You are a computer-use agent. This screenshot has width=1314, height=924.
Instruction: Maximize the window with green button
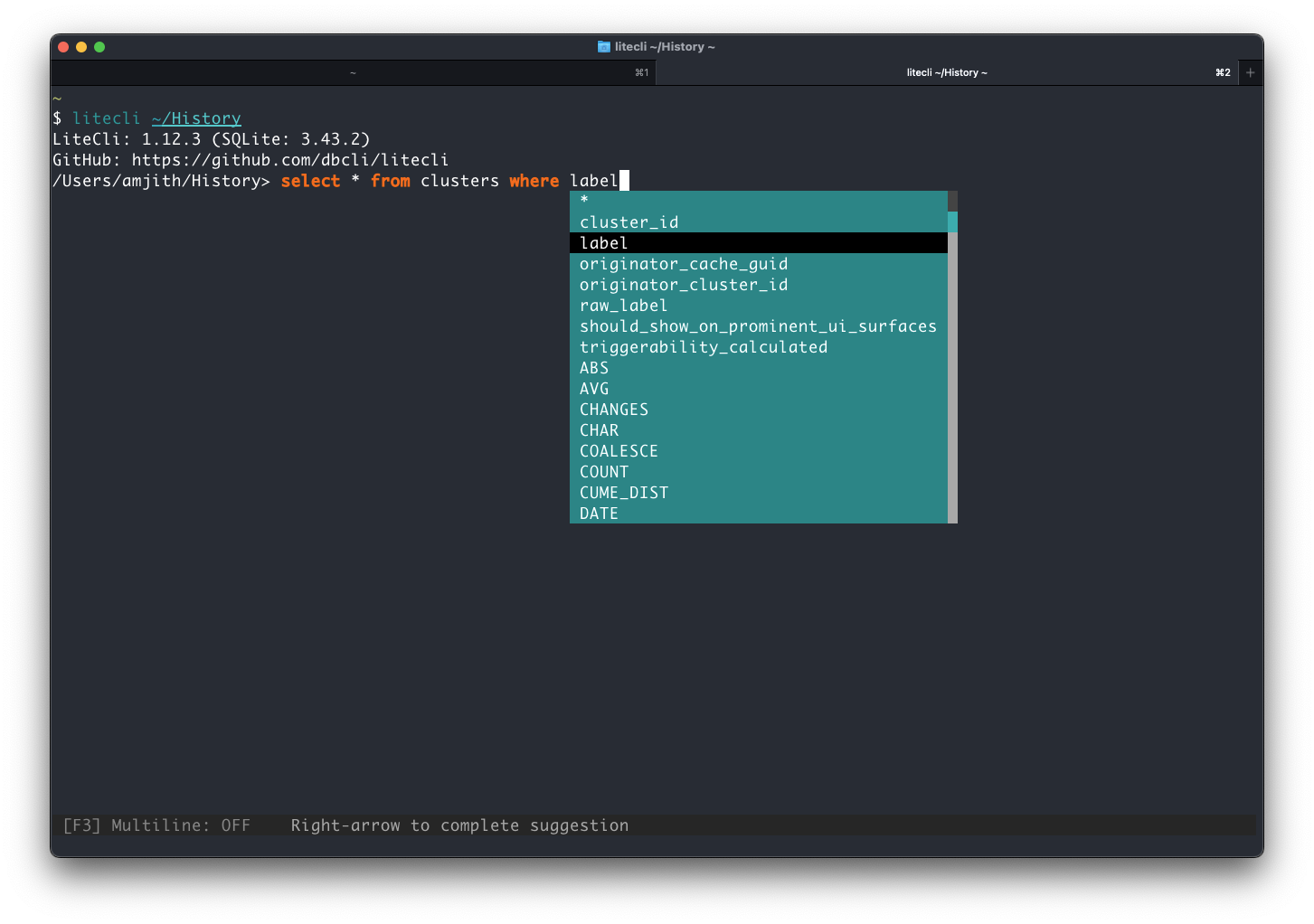click(x=99, y=47)
